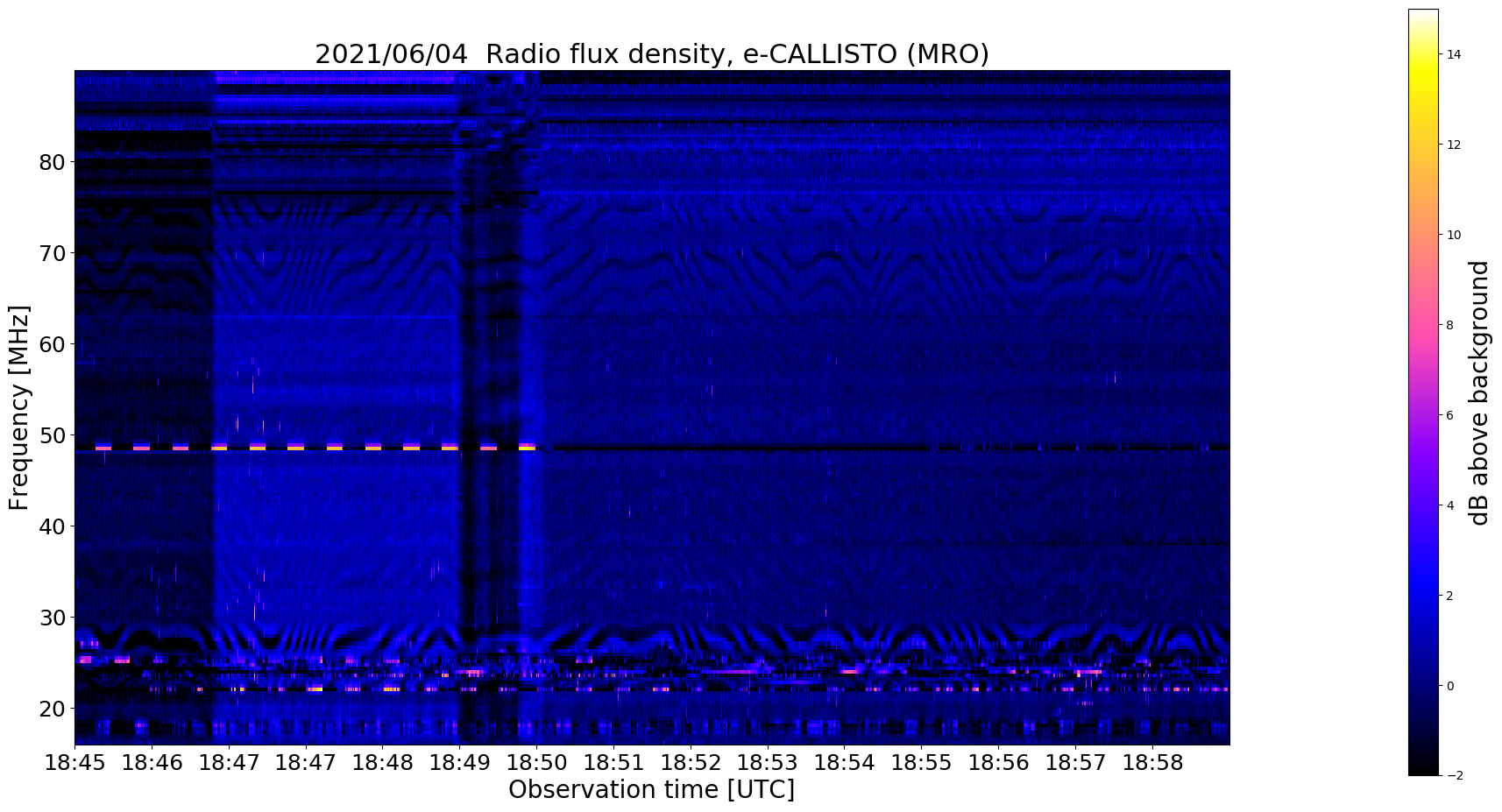Click the 80 MHz frequency tick label
Viewport: 1502px width, 812px height.
53,162
